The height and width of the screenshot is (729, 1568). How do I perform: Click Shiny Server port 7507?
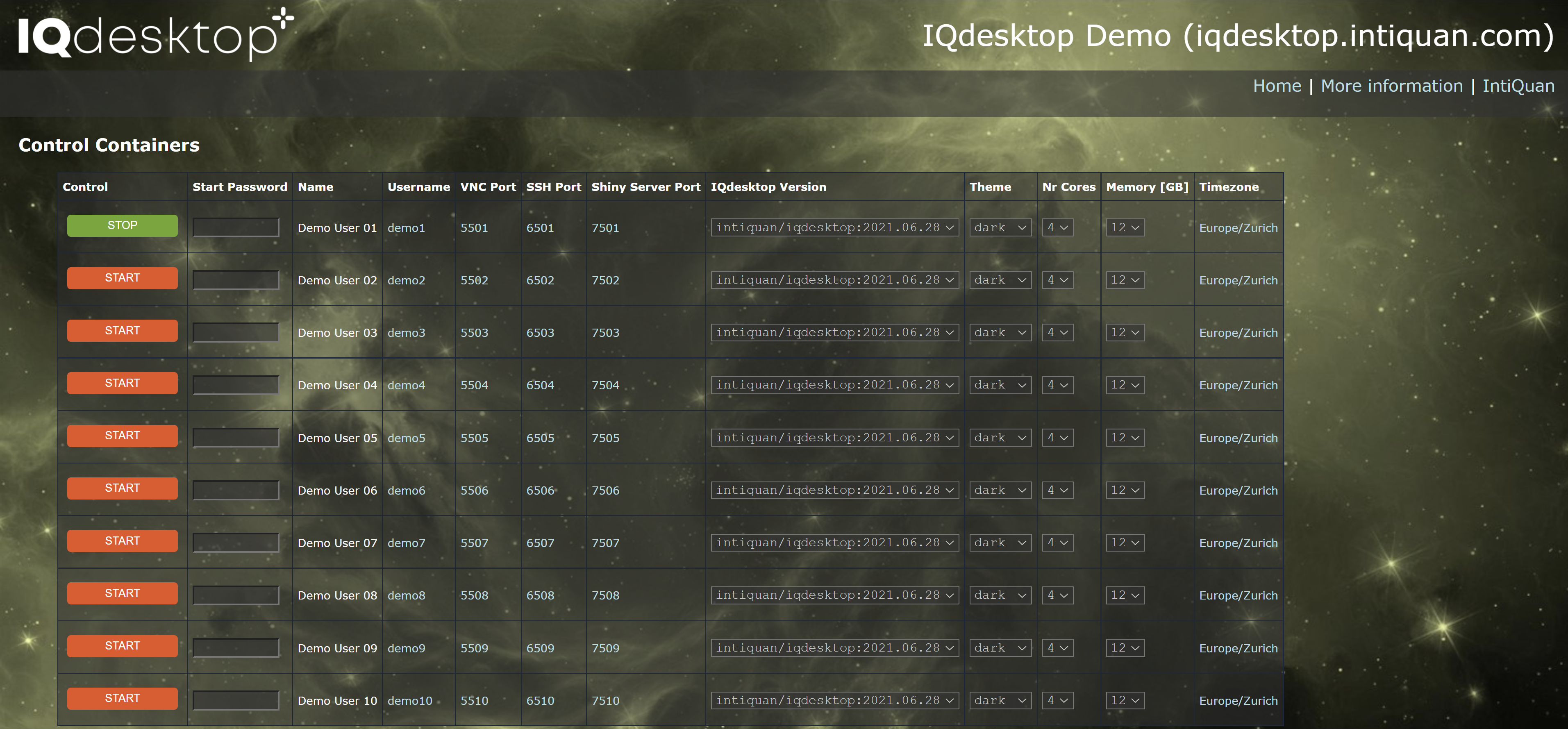605,543
